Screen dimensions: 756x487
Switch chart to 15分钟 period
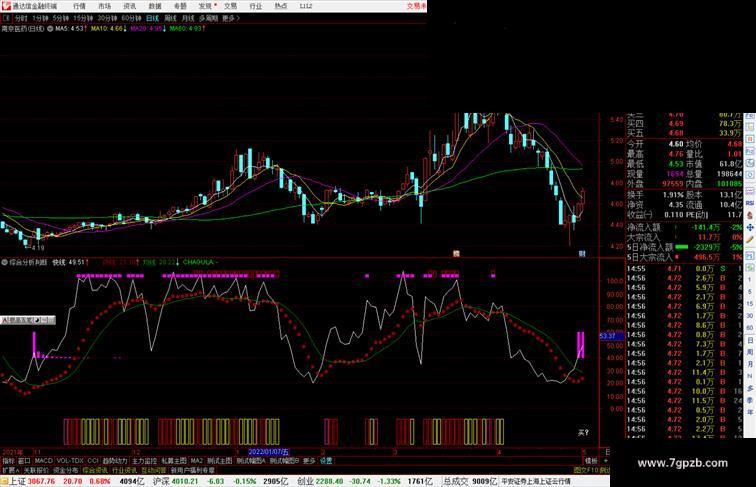tap(83, 18)
